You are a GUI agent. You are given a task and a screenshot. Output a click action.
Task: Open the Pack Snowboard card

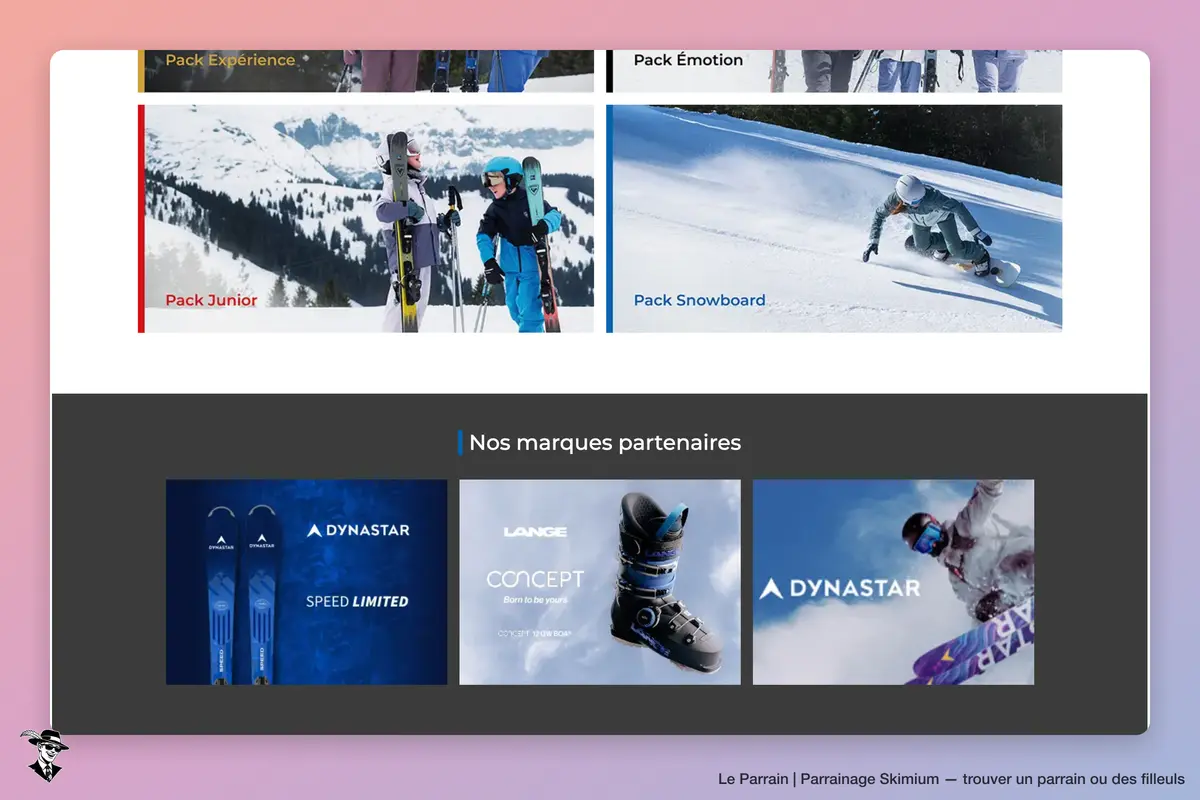tap(834, 219)
